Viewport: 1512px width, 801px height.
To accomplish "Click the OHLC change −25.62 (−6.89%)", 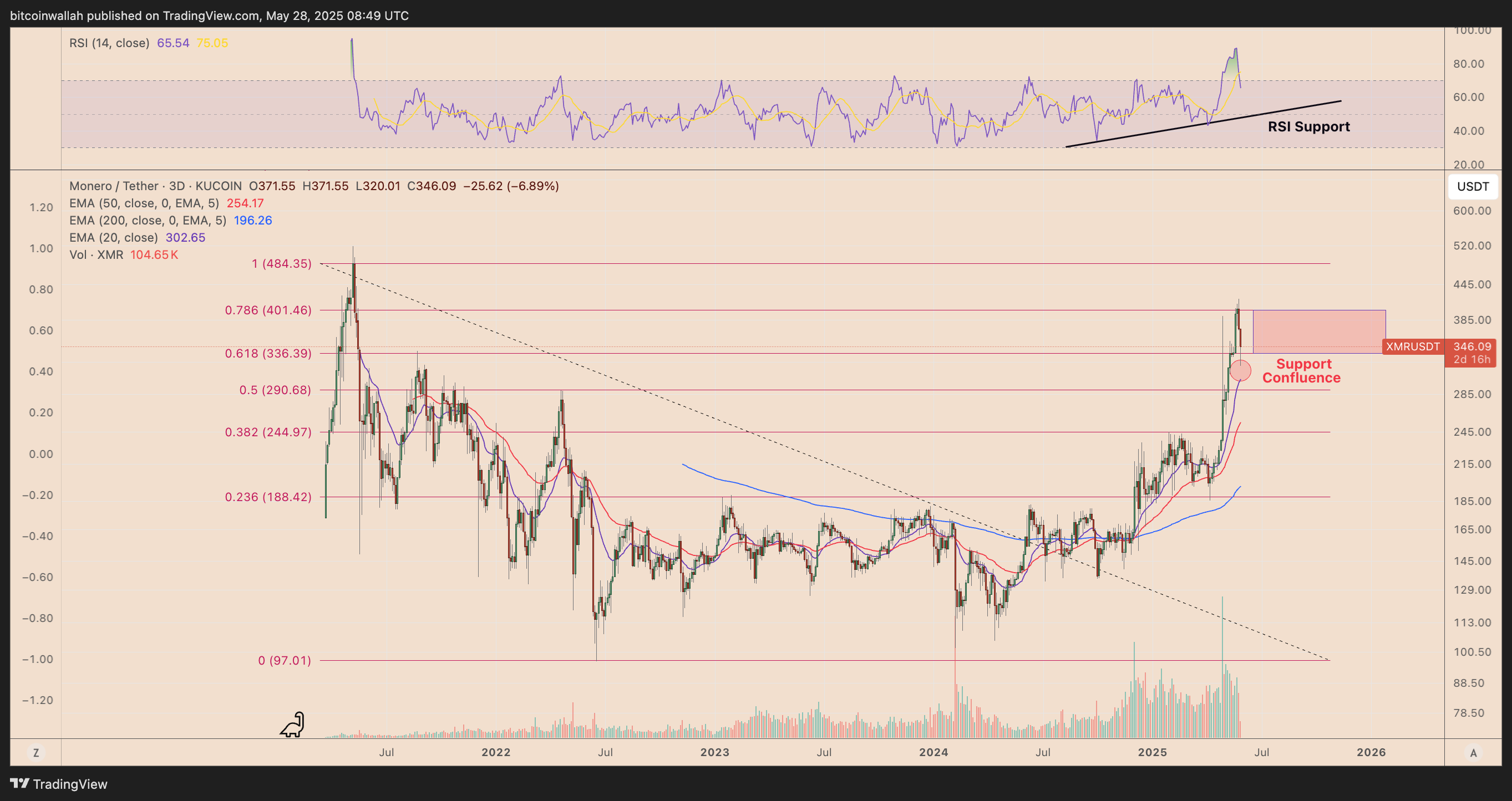I will coord(511,186).
